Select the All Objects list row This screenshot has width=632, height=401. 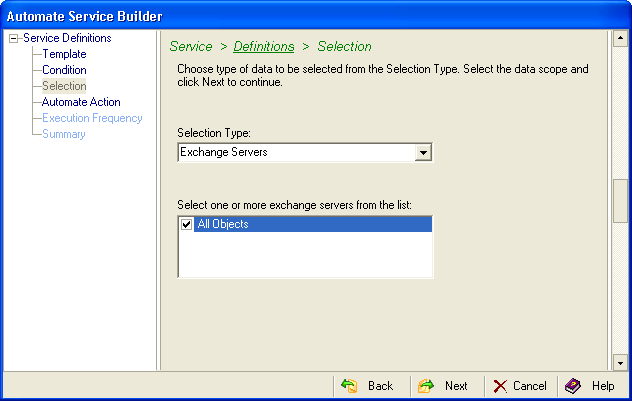[305, 224]
